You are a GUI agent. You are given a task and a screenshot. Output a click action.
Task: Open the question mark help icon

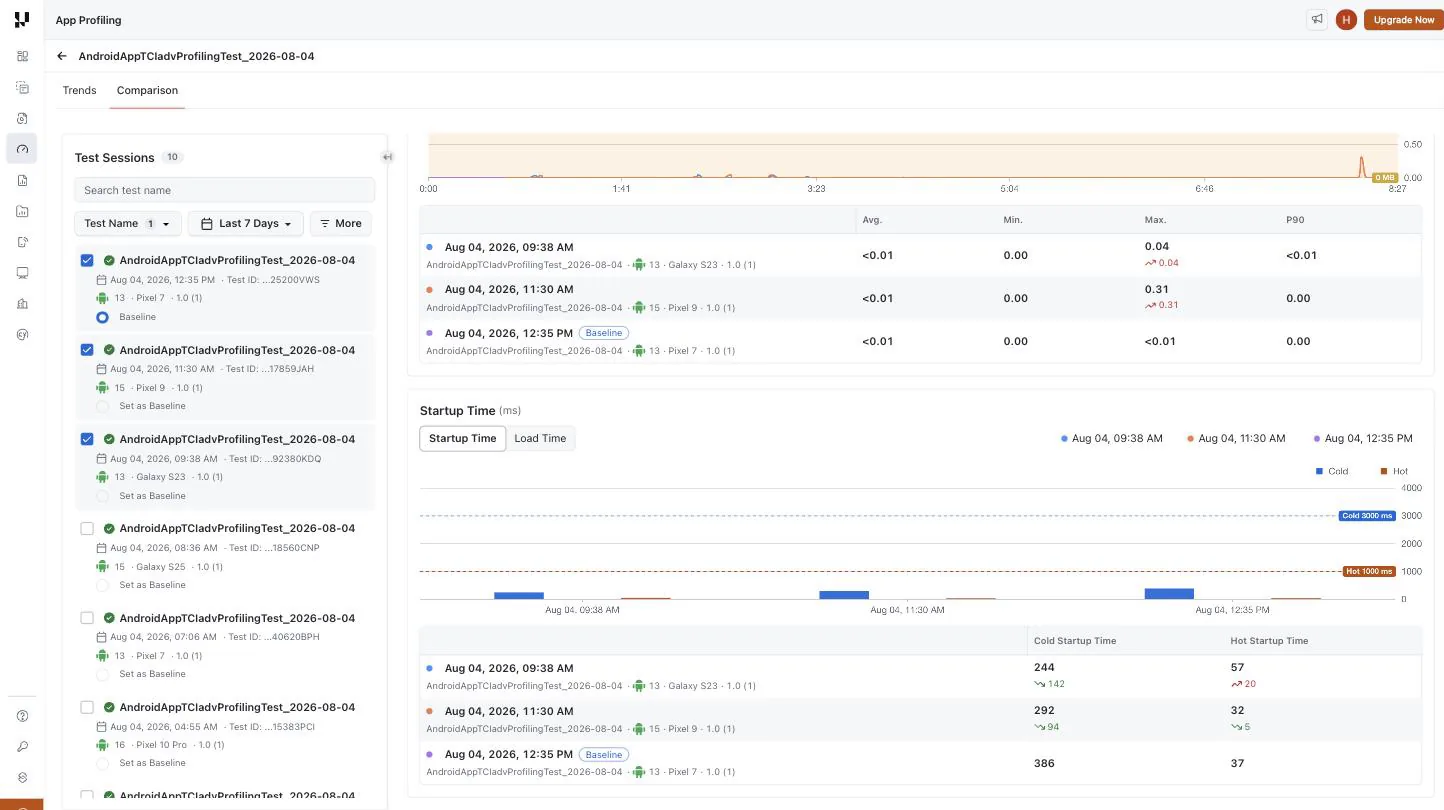tap(22, 716)
